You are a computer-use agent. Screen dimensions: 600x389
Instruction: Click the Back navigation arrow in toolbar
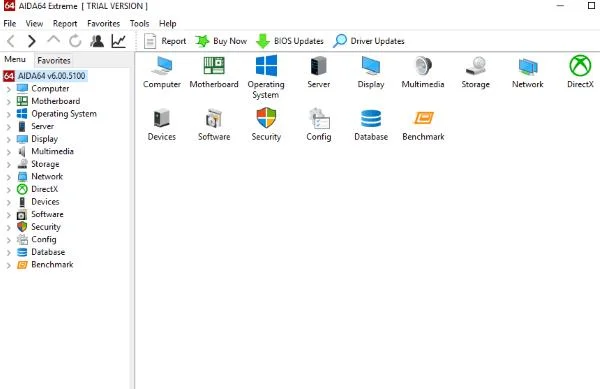tap(11, 41)
